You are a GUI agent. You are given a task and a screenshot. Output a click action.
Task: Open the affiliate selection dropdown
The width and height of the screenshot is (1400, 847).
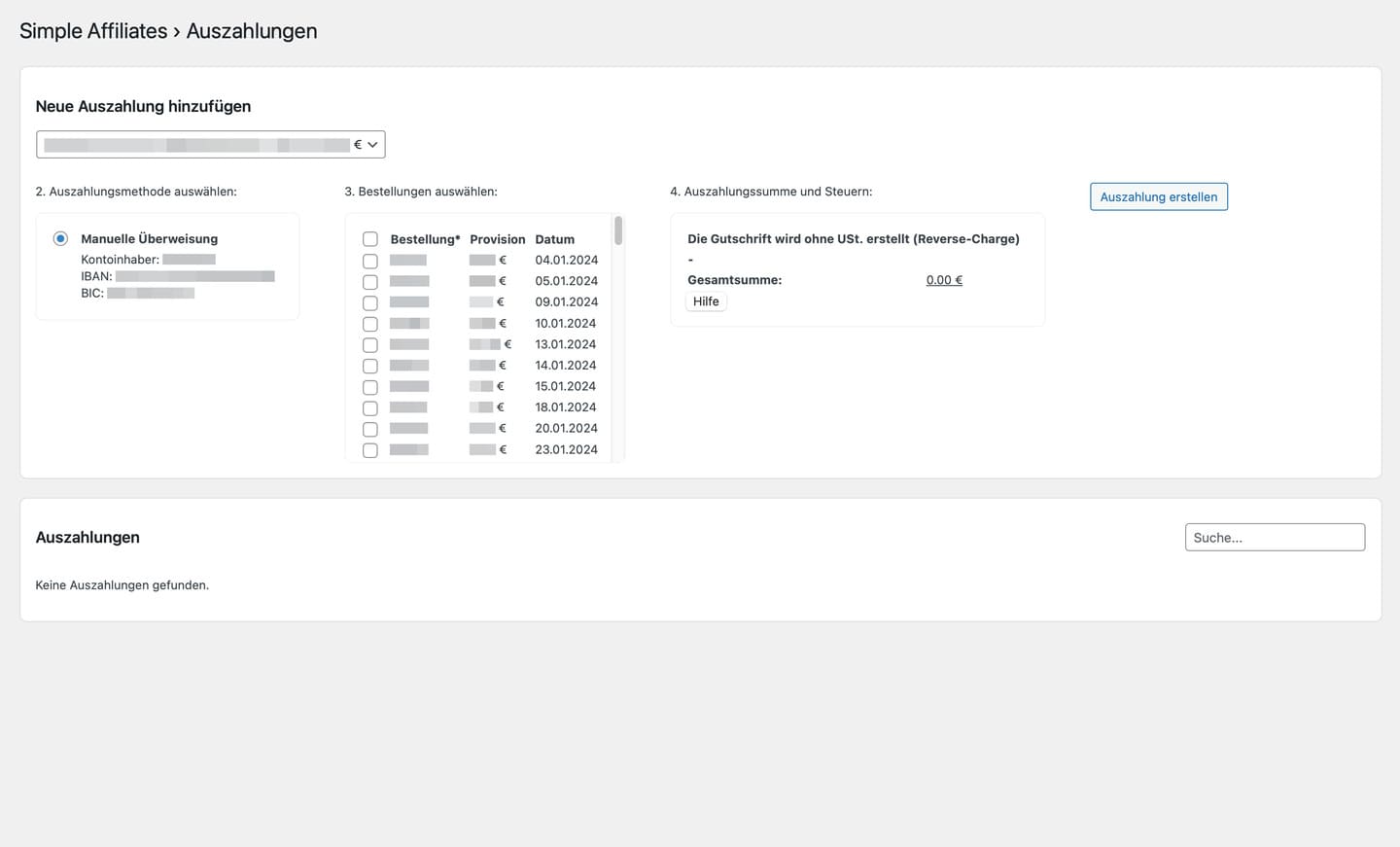pos(210,144)
